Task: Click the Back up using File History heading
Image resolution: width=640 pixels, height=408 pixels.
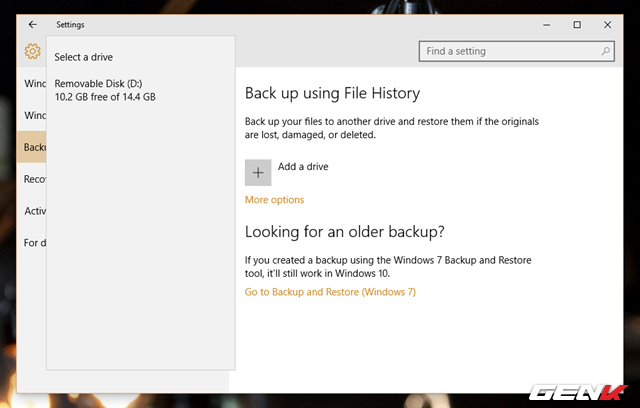Action: [x=332, y=93]
